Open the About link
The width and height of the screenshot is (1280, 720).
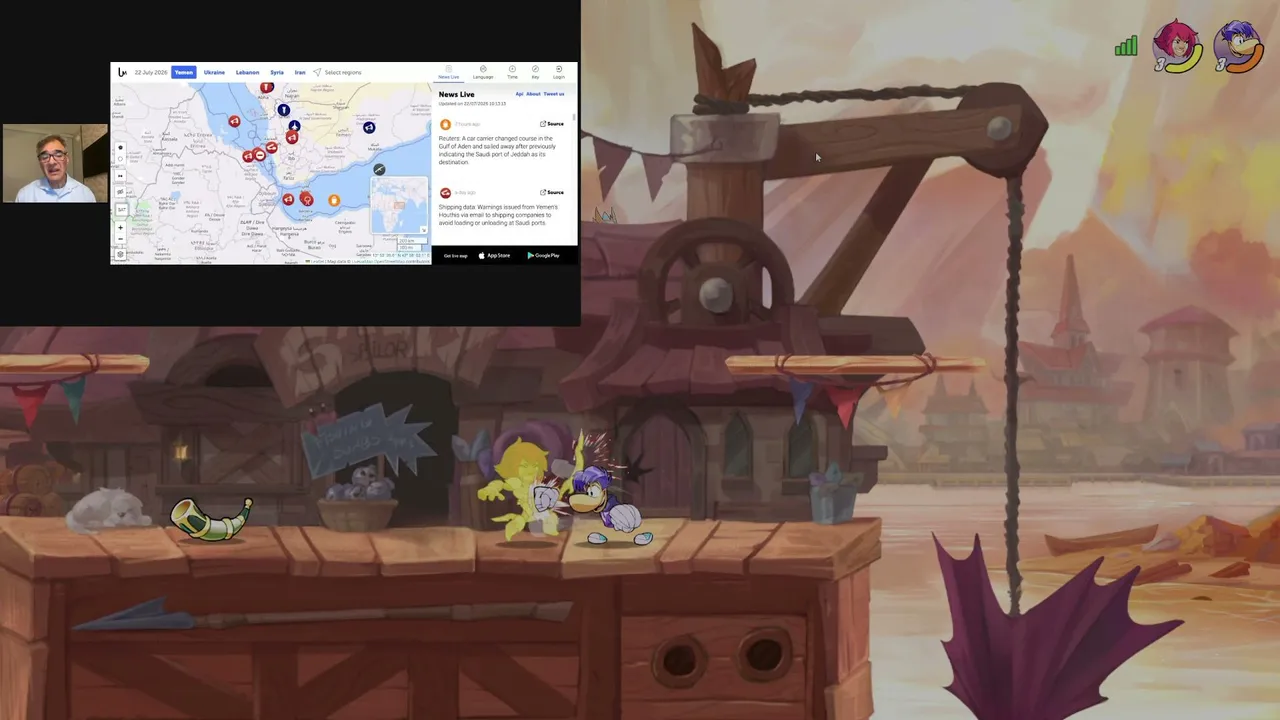coord(533,94)
